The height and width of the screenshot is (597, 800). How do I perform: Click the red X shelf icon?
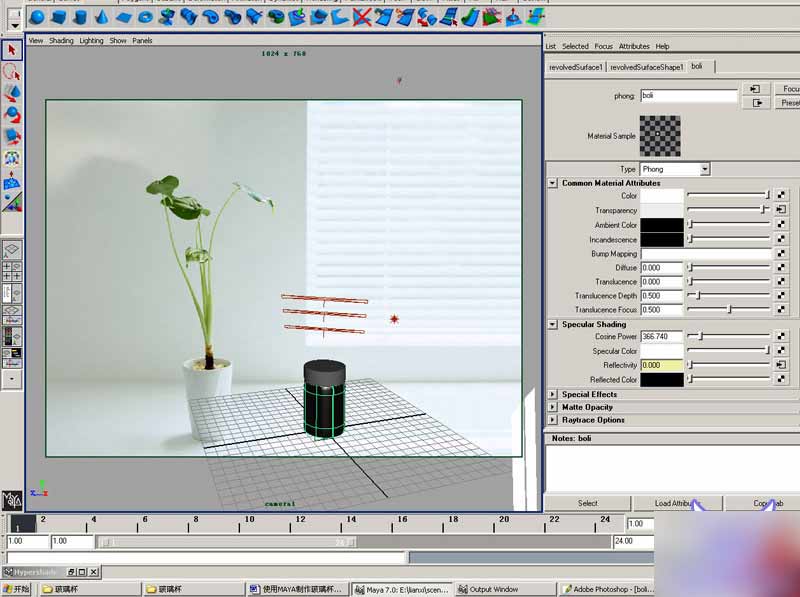pyautogui.click(x=362, y=17)
